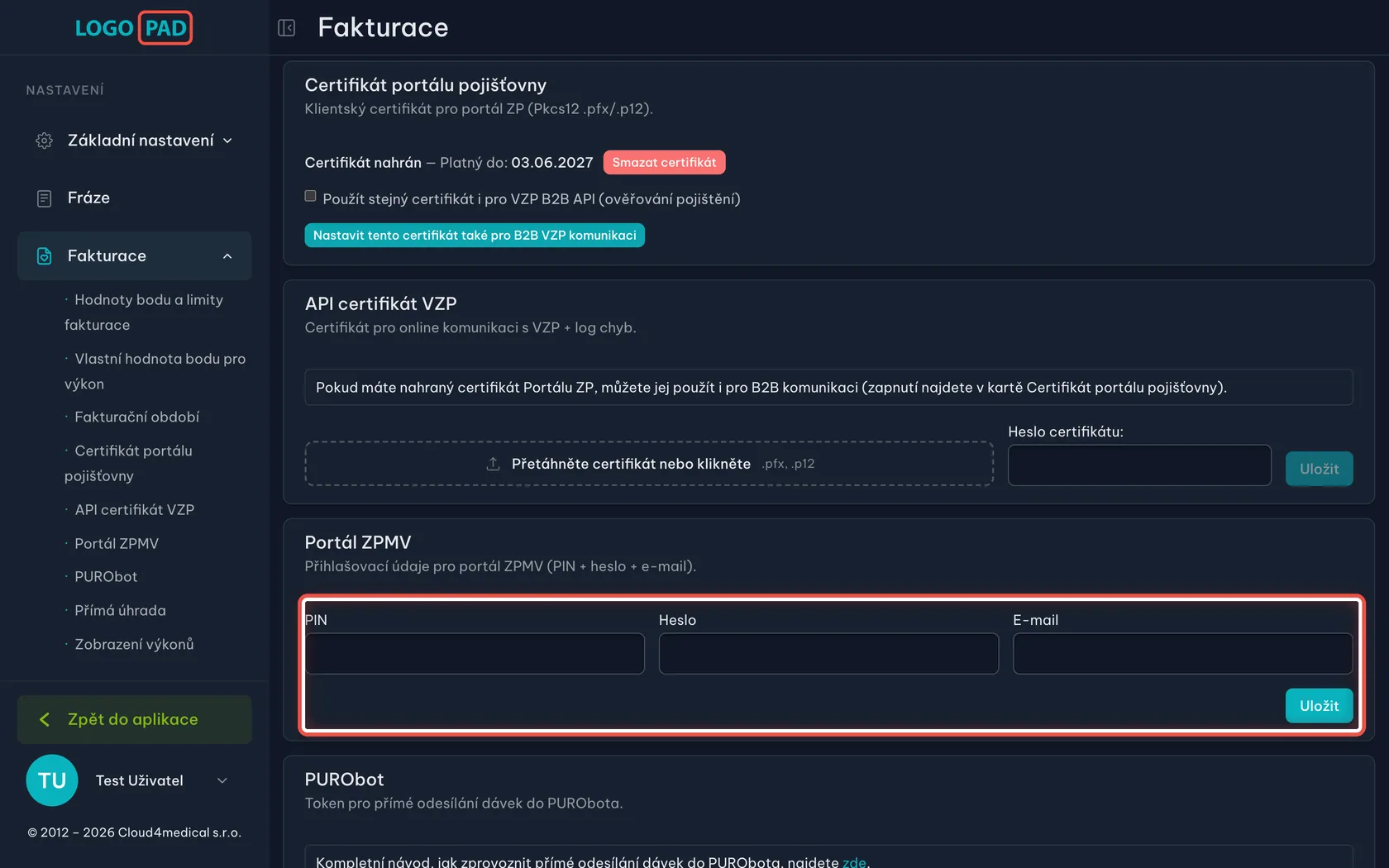Collapse the Fakturace menu chevron
Viewport: 1389px width, 868px height.
coord(227,256)
